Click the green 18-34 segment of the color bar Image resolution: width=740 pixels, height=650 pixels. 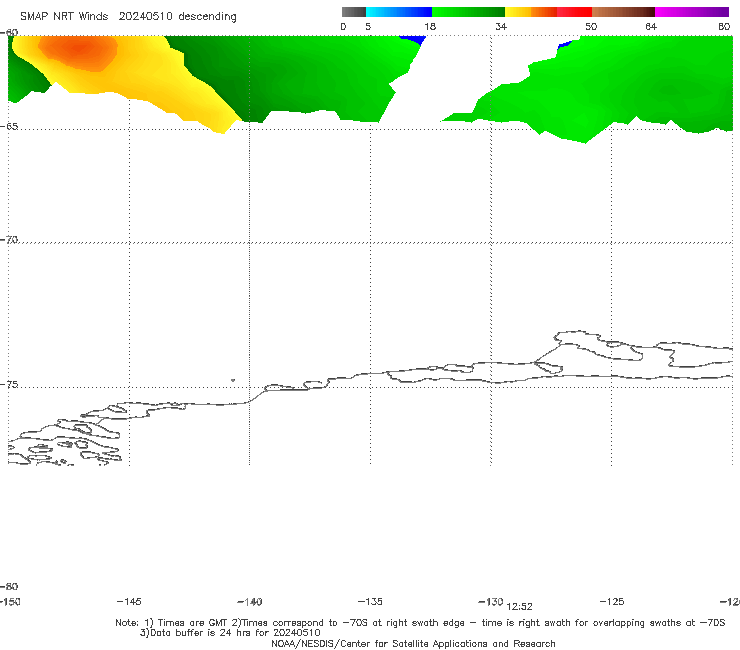[468, 12]
